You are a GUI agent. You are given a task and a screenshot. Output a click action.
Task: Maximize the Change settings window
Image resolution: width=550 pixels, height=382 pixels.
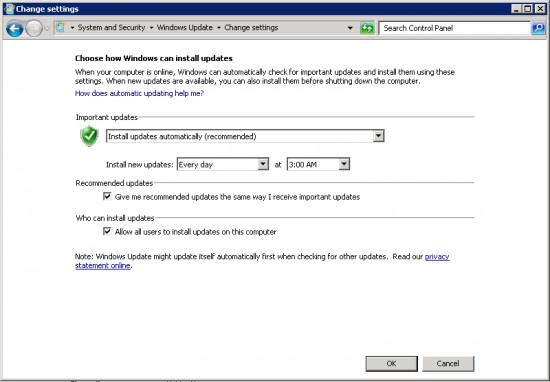pyautogui.click(x=528, y=8)
